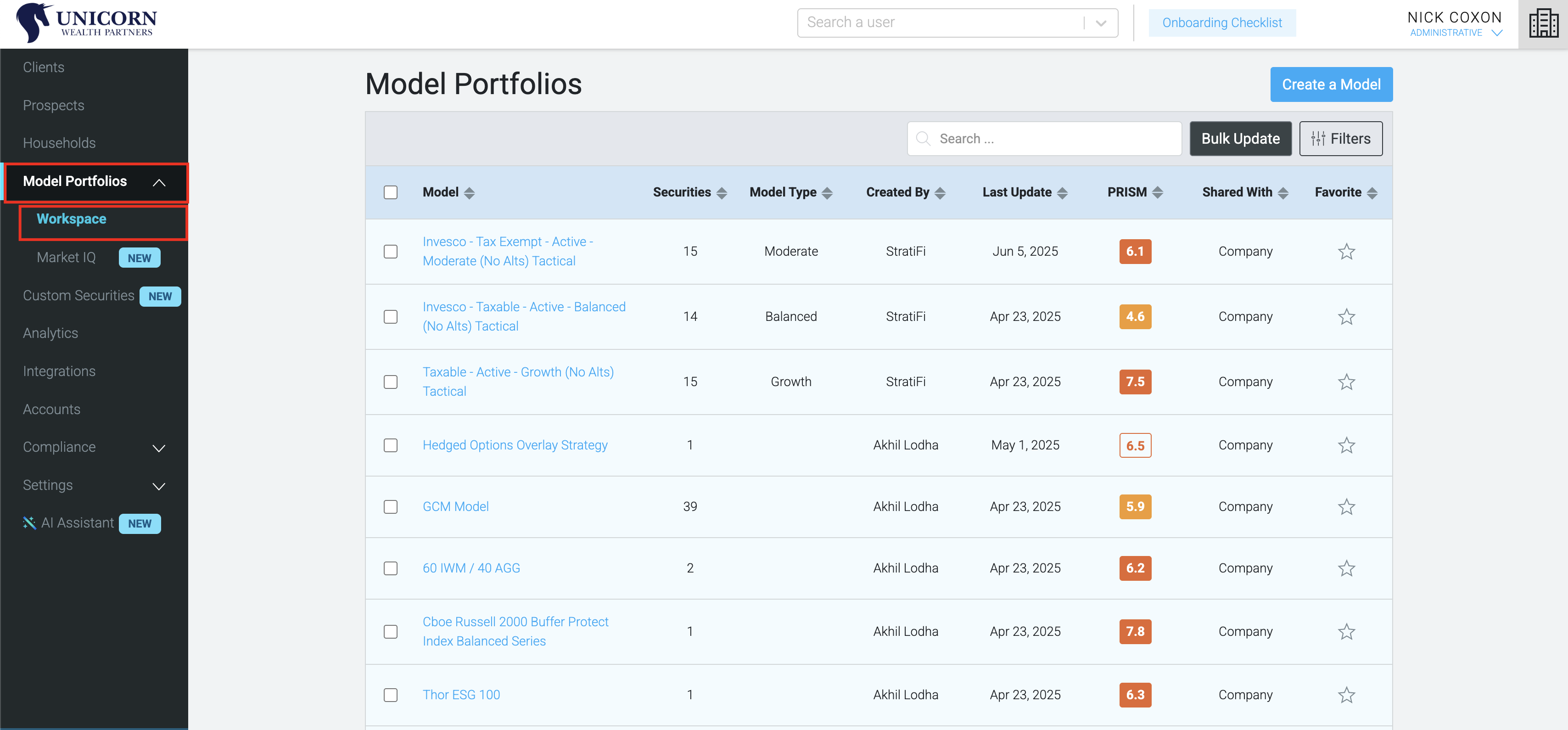
Task: Open the 60 IWM / 40 AGG link
Action: click(x=471, y=568)
